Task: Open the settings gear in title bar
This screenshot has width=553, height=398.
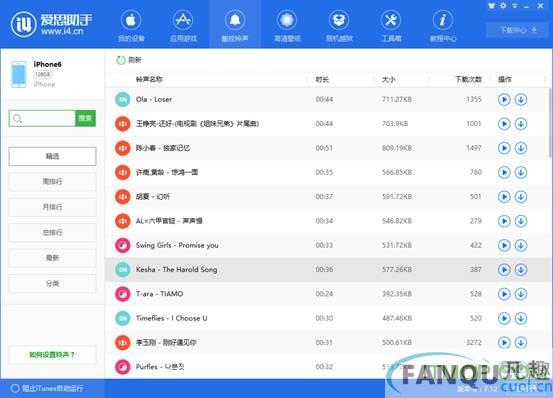Action: pos(503,6)
